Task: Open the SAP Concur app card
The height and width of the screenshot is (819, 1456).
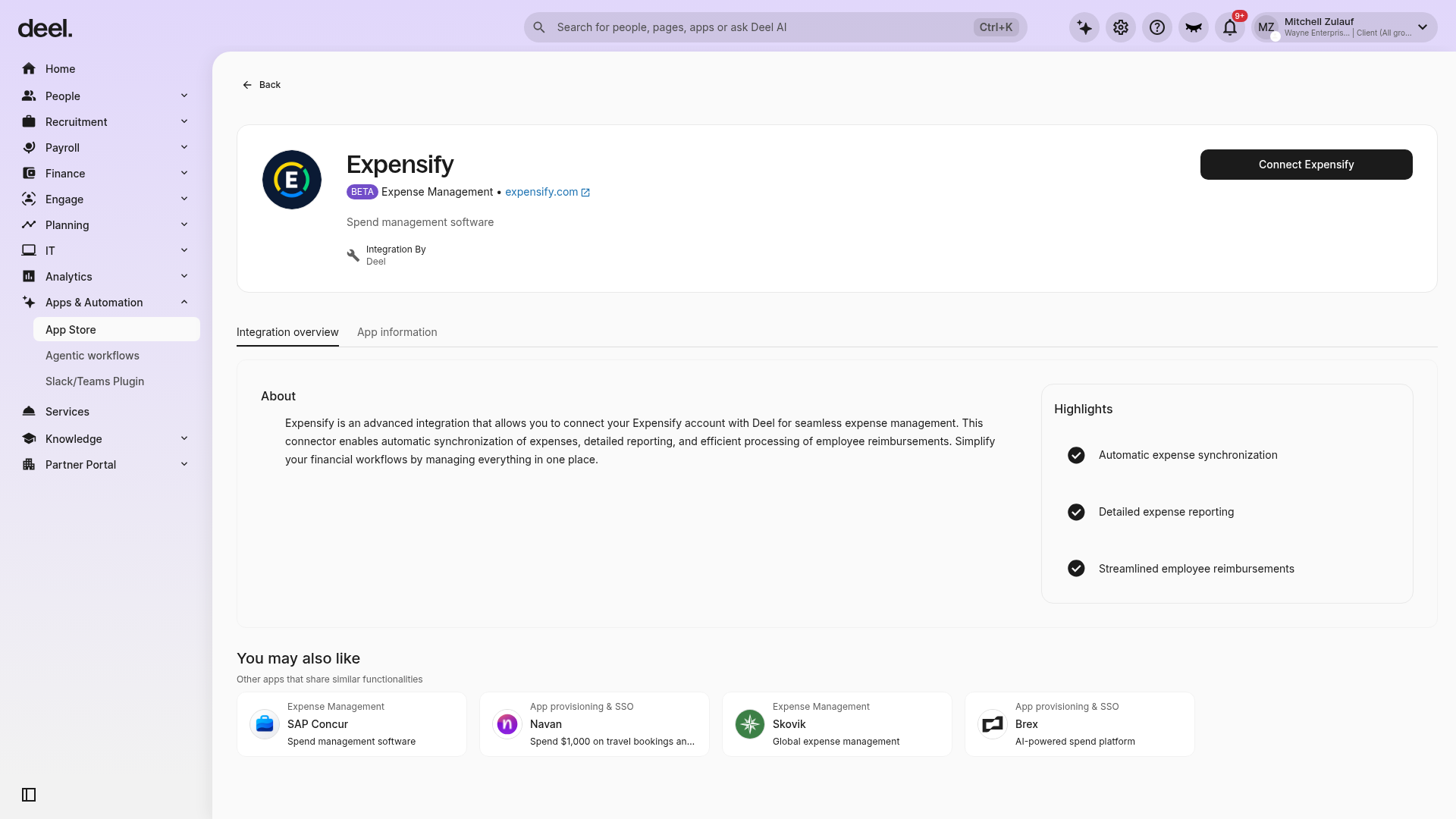Action: [352, 724]
